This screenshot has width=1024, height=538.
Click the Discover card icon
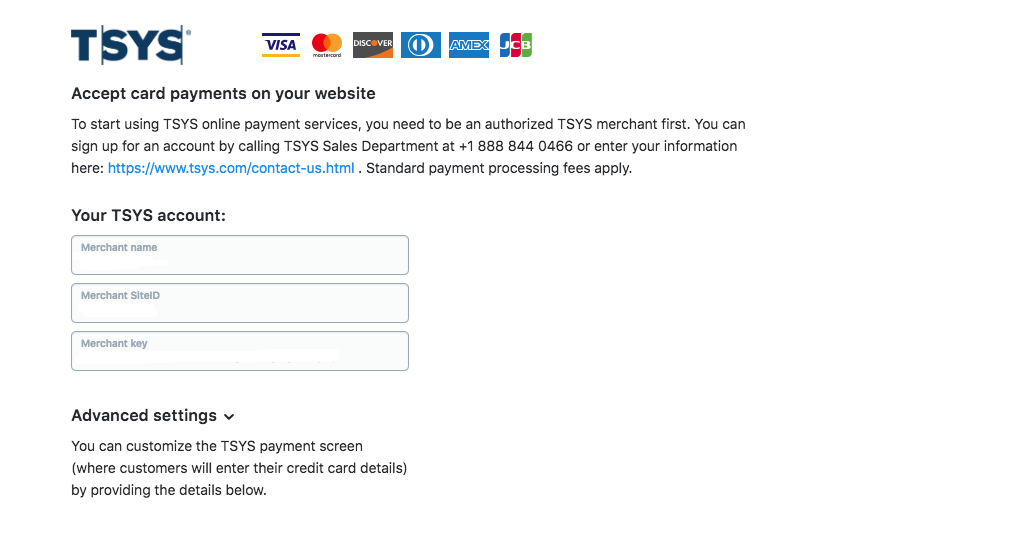pyautogui.click(x=373, y=45)
